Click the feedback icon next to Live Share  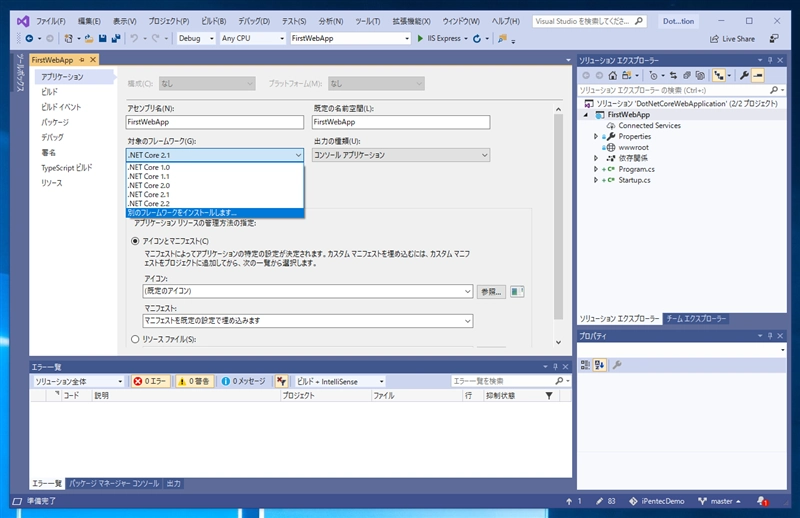pos(774,39)
